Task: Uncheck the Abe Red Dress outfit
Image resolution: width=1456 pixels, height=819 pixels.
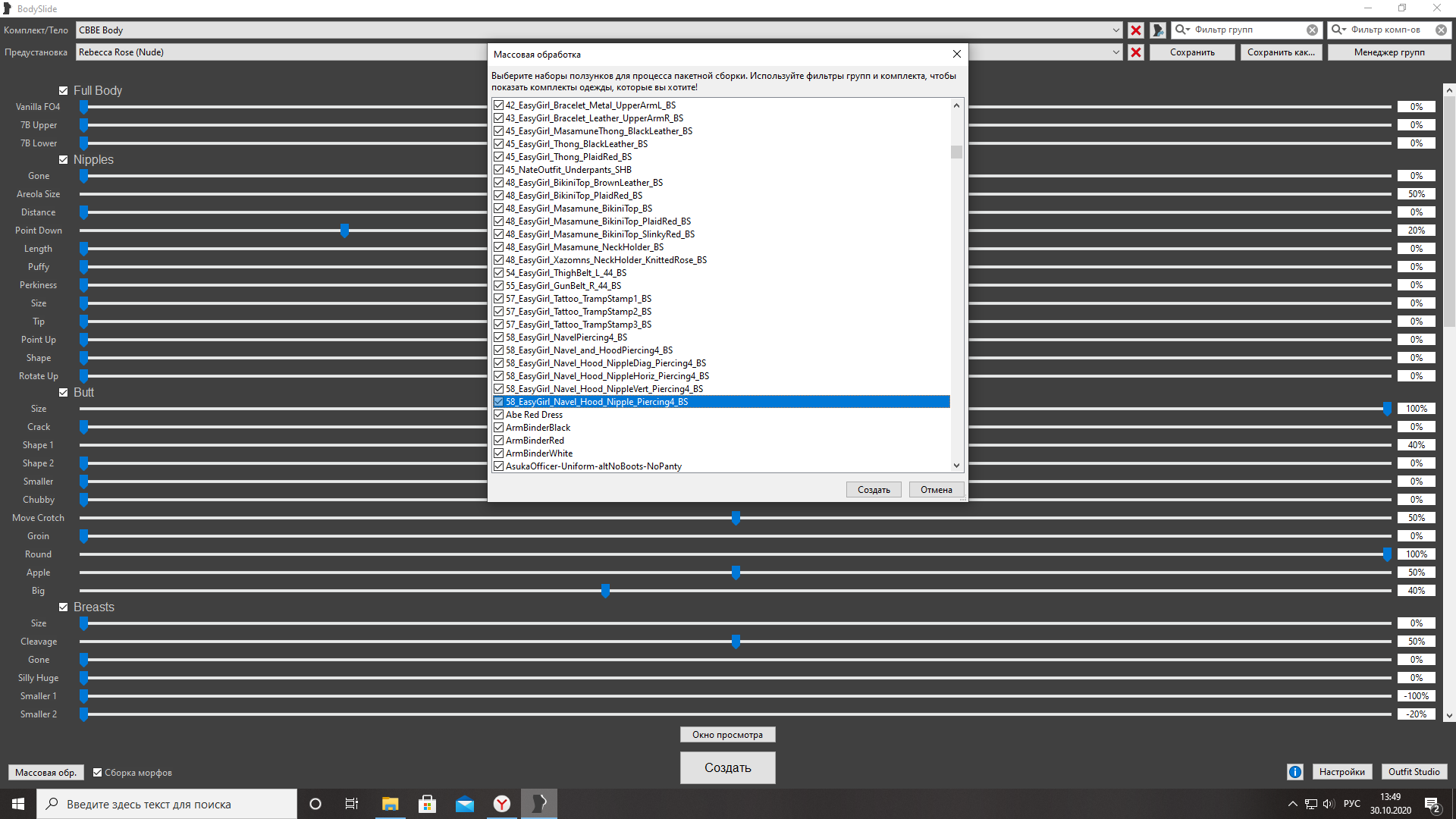Action: pyautogui.click(x=498, y=415)
